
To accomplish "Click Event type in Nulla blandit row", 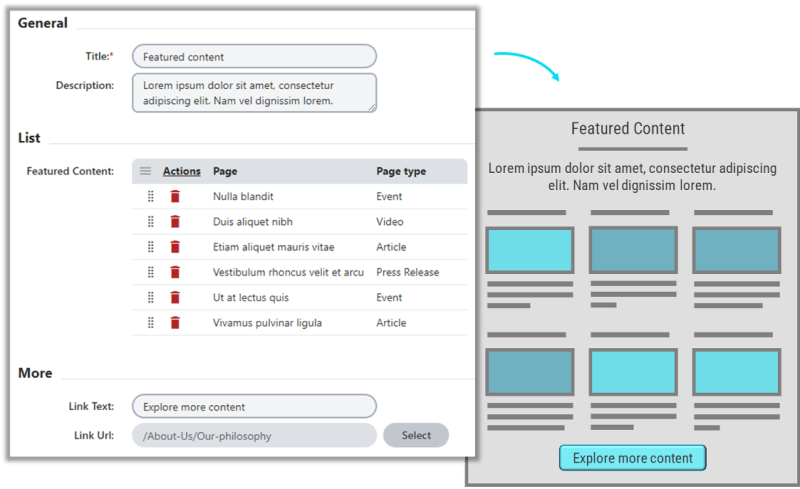I will point(389,197).
